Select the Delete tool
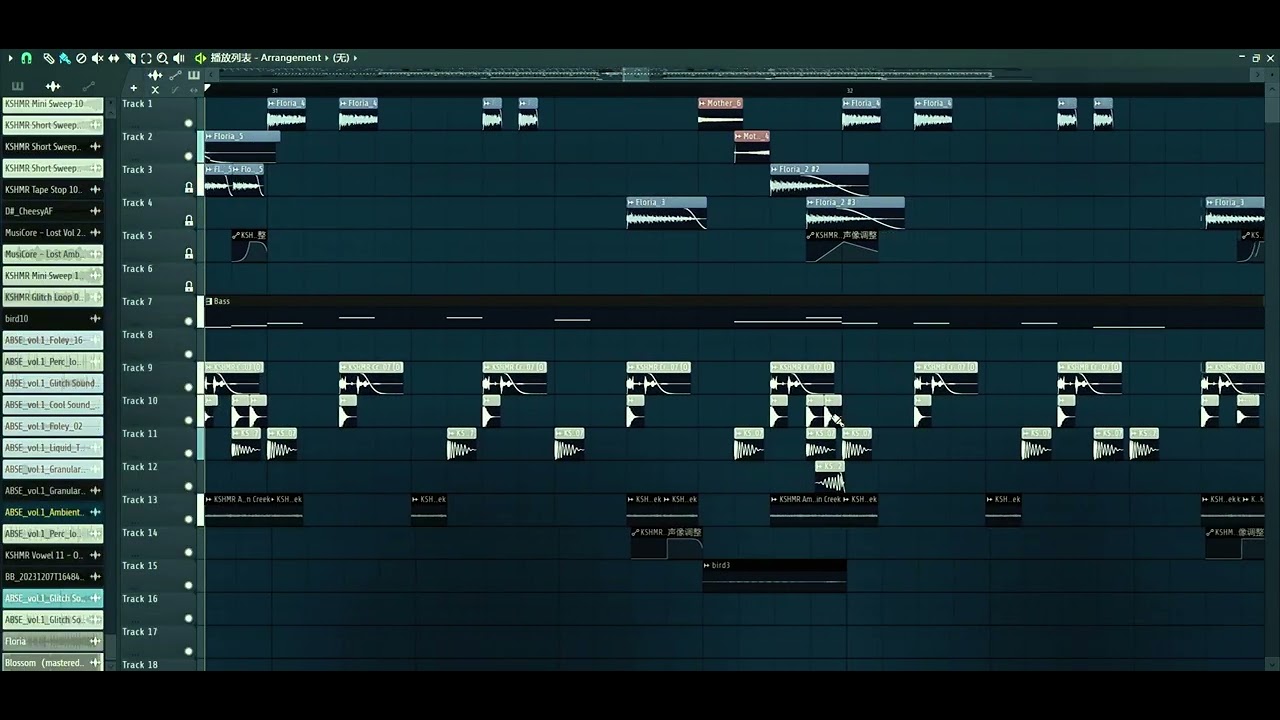Viewport: 1280px width, 720px height. pos(81,58)
